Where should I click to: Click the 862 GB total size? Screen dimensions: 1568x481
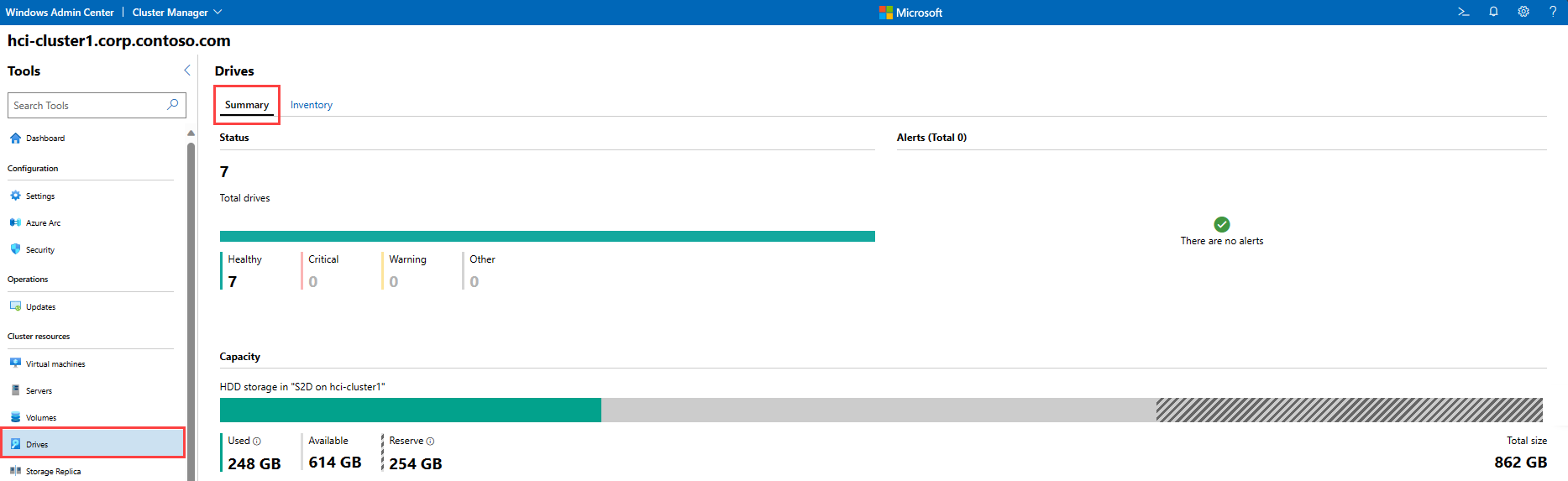click(1520, 463)
